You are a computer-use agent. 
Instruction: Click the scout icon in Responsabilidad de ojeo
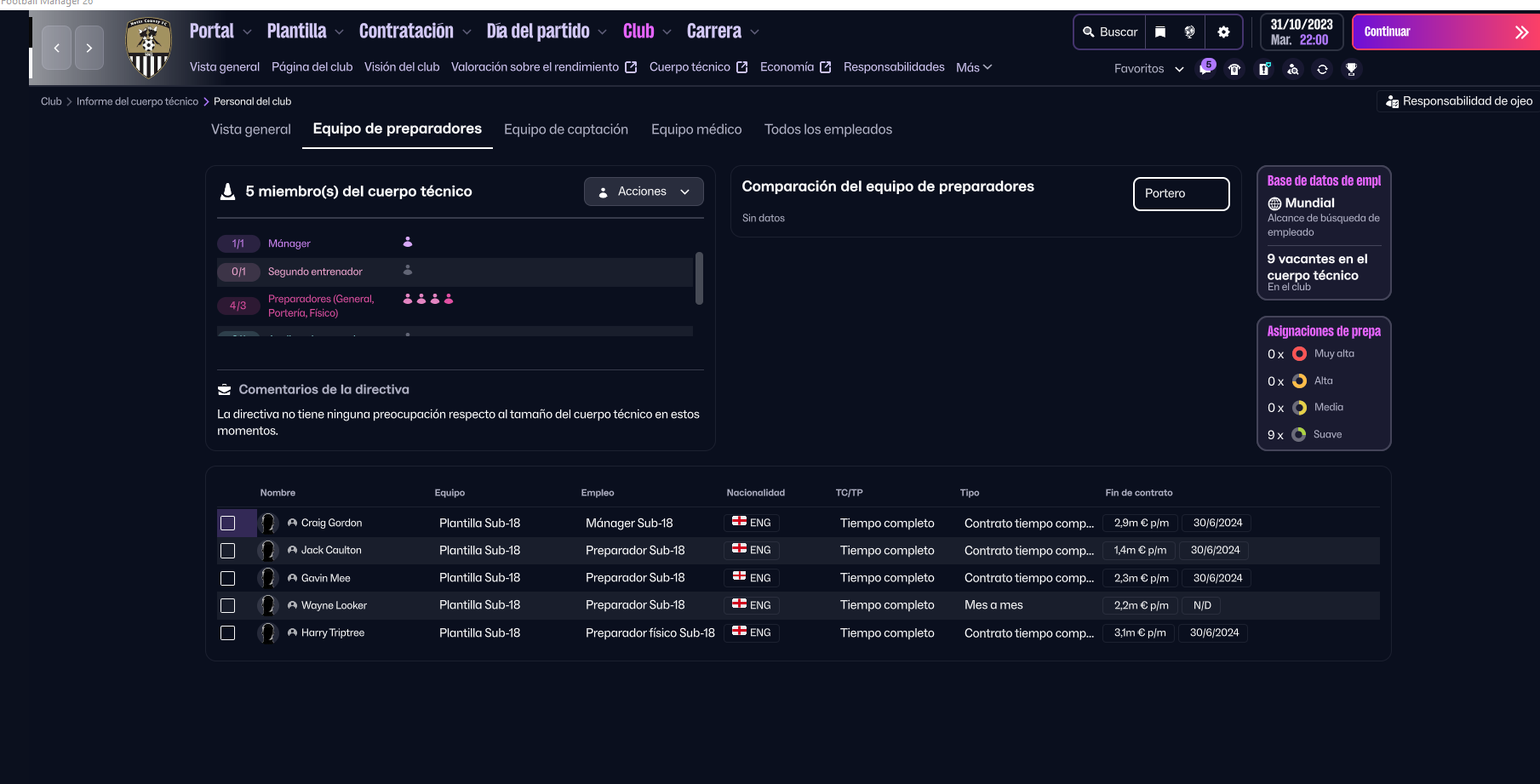(1392, 101)
